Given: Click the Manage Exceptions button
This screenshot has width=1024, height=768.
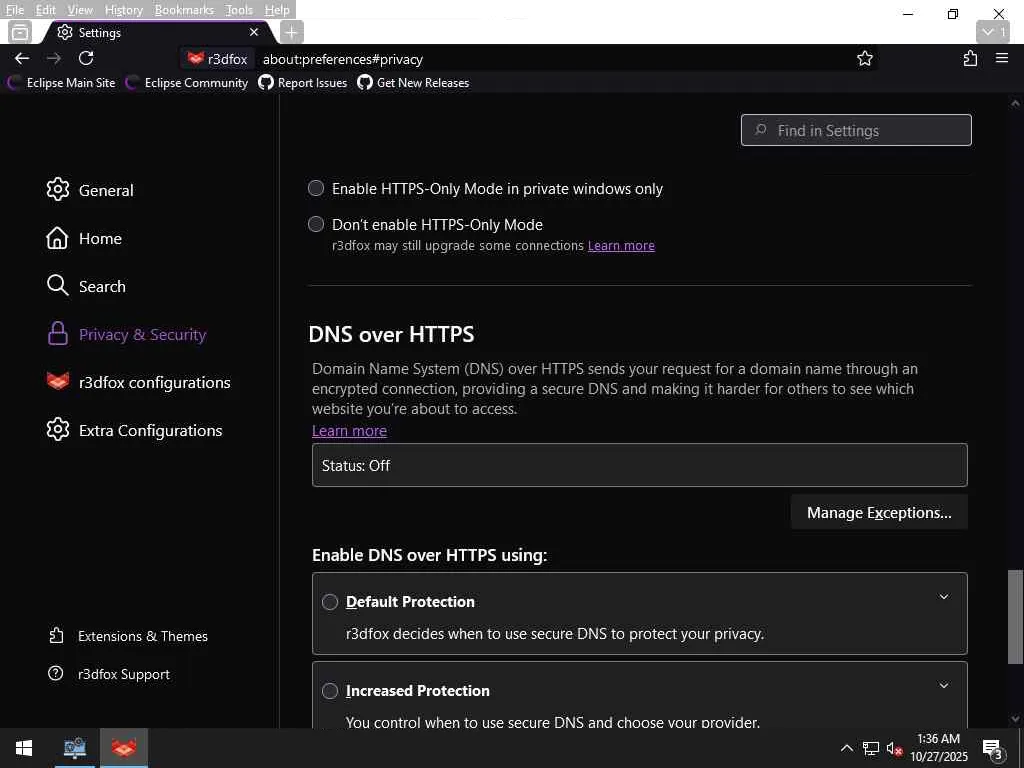Looking at the screenshot, I should (879, 512).
